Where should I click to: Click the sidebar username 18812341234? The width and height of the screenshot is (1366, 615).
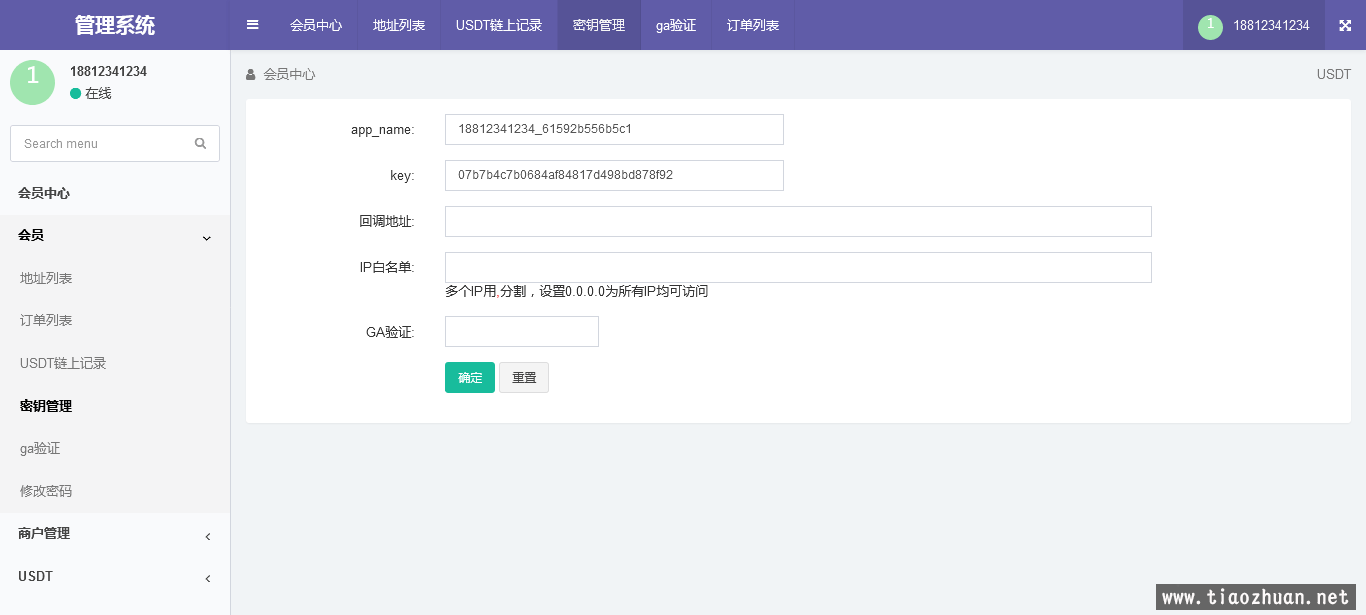(108, 71)
